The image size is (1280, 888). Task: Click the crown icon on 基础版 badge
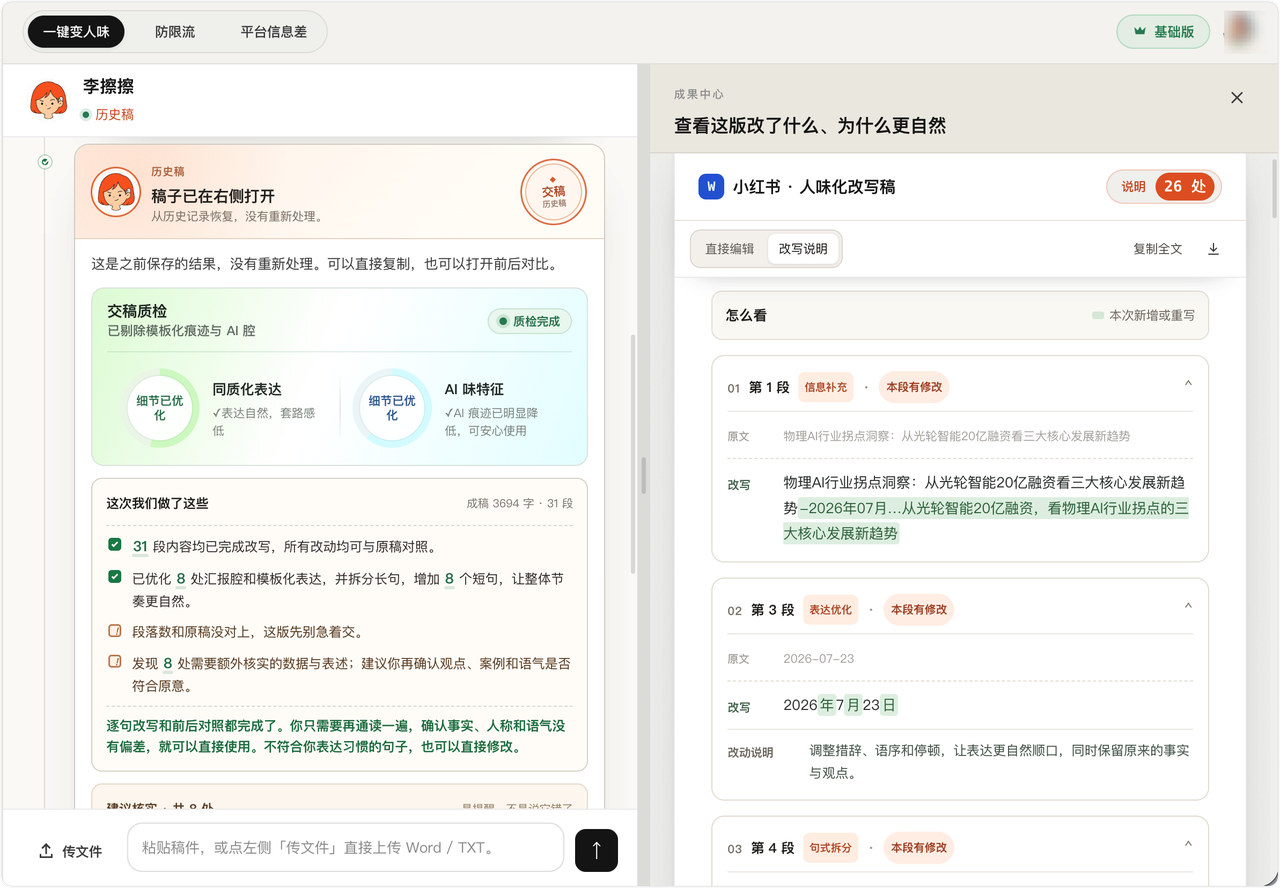1139,32
